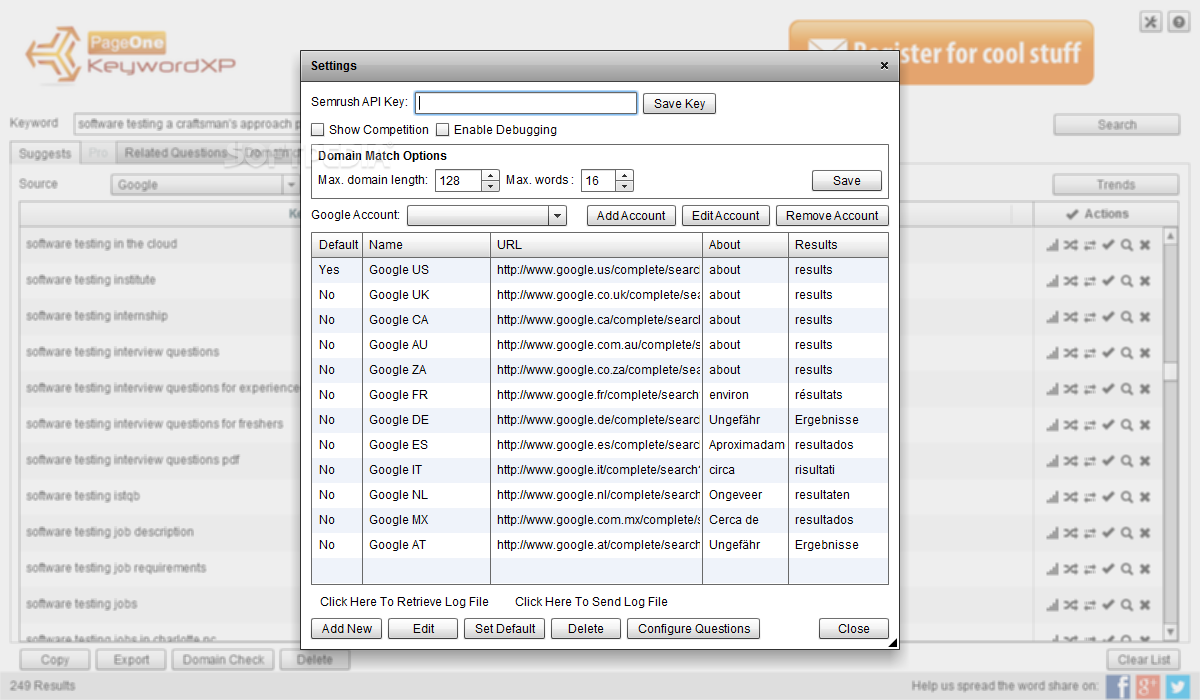Image resolution: width=1200 pixels, height=700 pixels.
Task: Click bar chart icon for 'interview questions for freshers'
Action: pyautogui.click(x=1052, y=425)
